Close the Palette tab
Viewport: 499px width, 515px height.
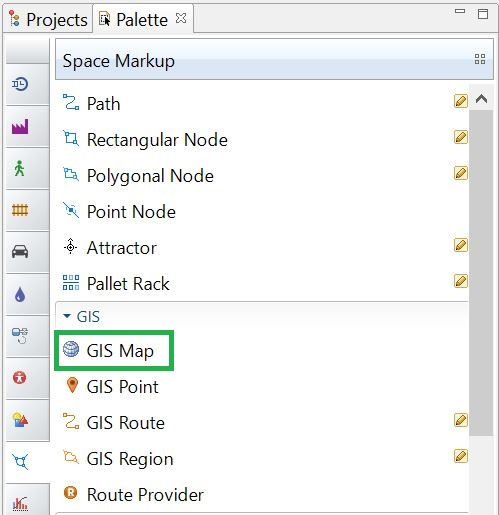(x=181, y=18)
